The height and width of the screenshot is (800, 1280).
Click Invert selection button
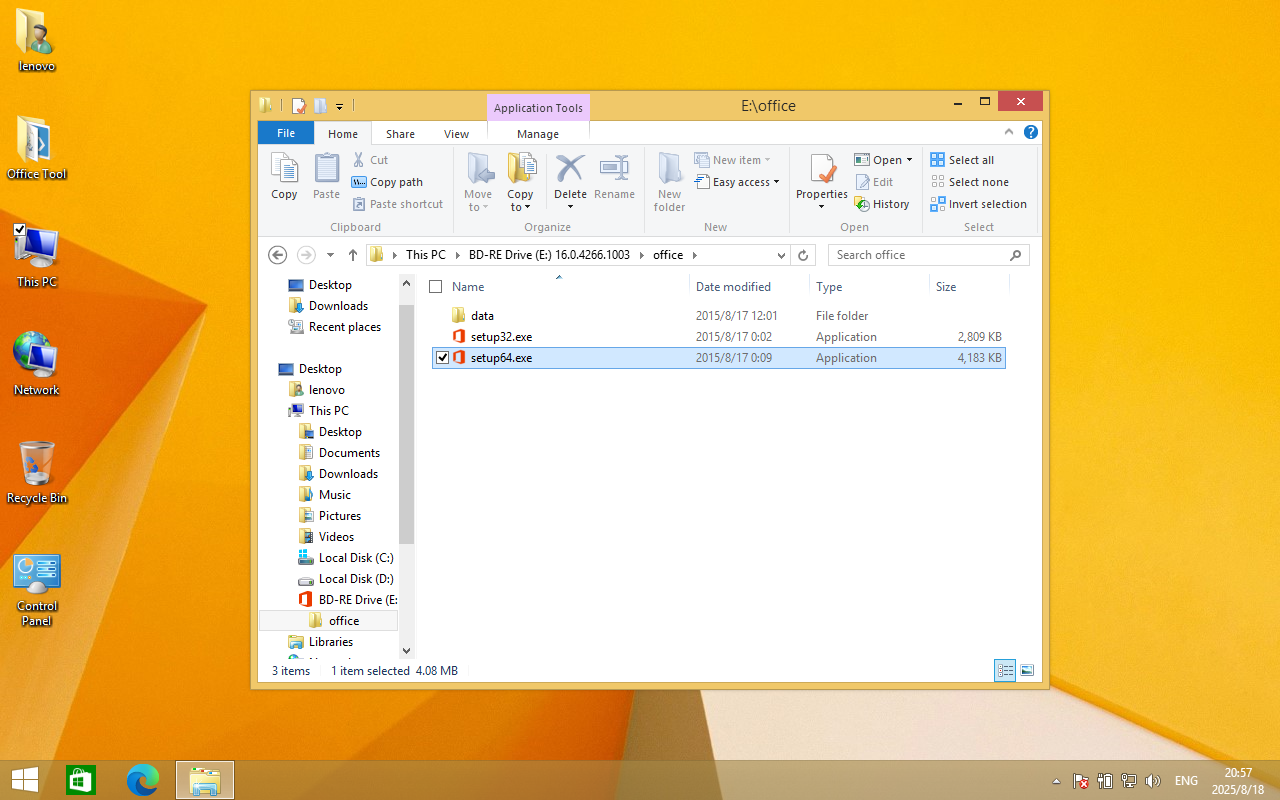tap(978, 204)
